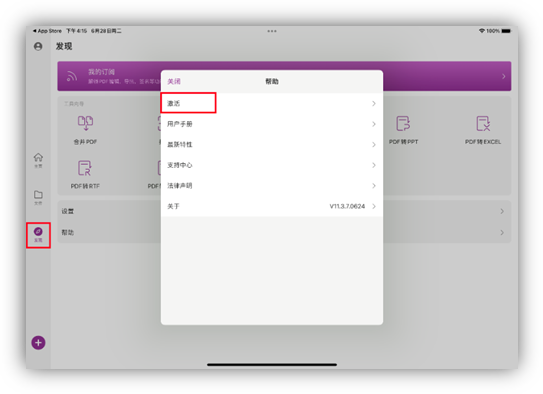Image resolution: width=543 pixels, height=394 pixels.
Task: Expand chevron on background 帮助 row
Action: pos(502,232)
